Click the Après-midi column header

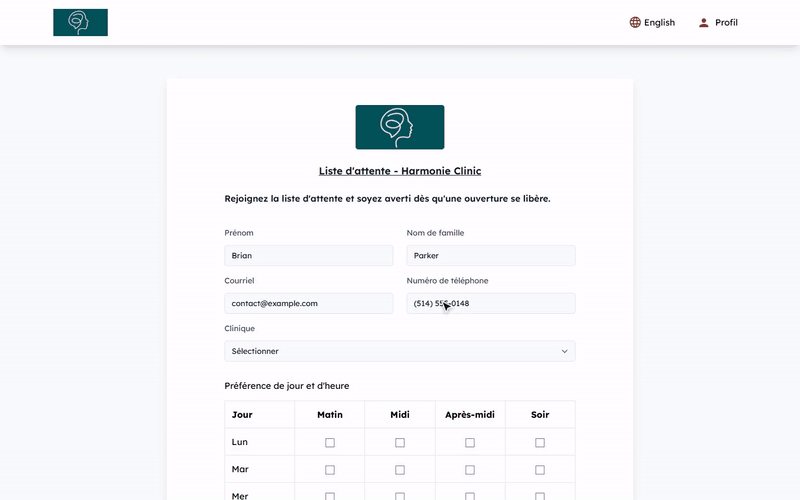click(470, 415)
